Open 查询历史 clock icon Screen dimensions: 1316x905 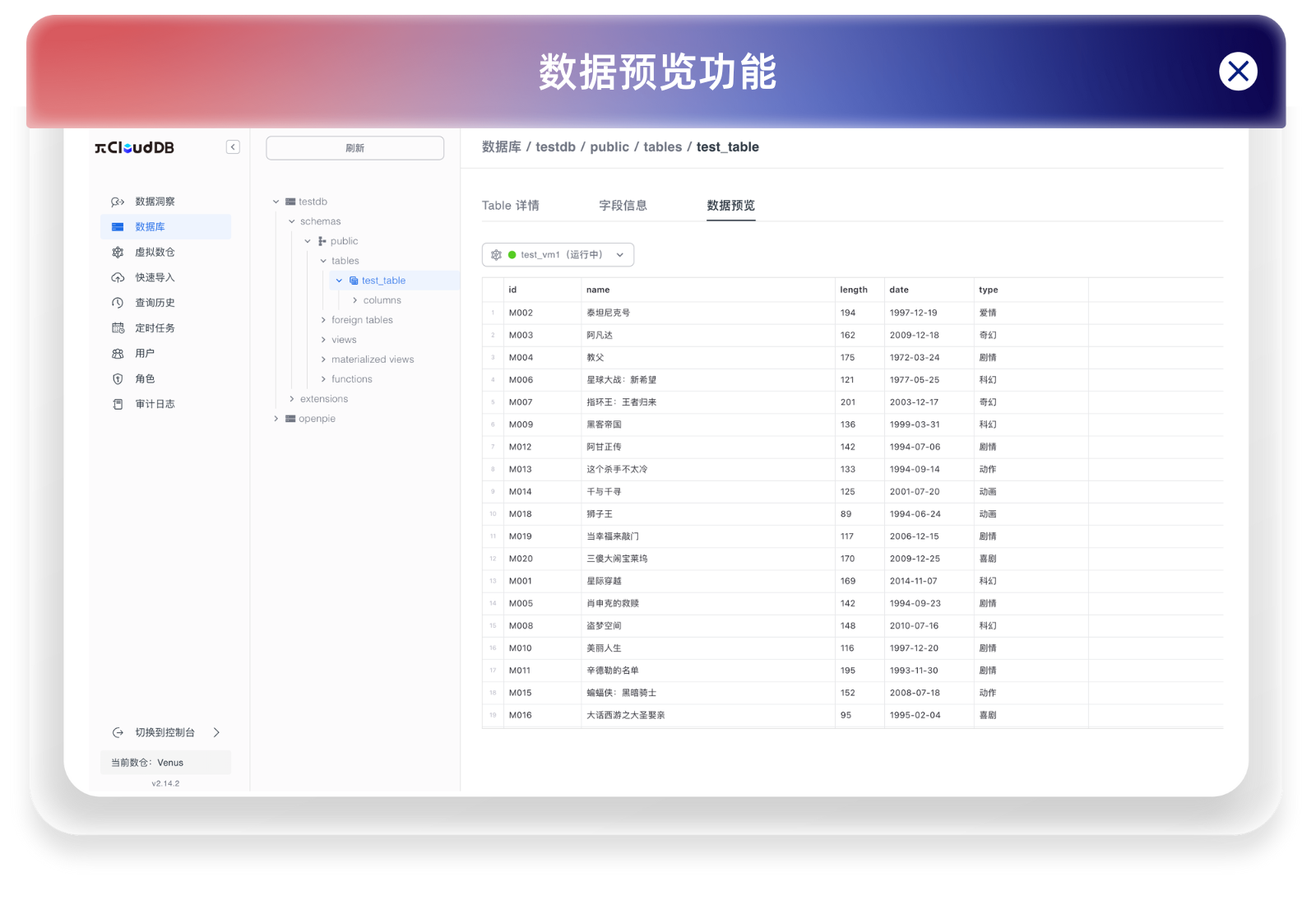118,303
